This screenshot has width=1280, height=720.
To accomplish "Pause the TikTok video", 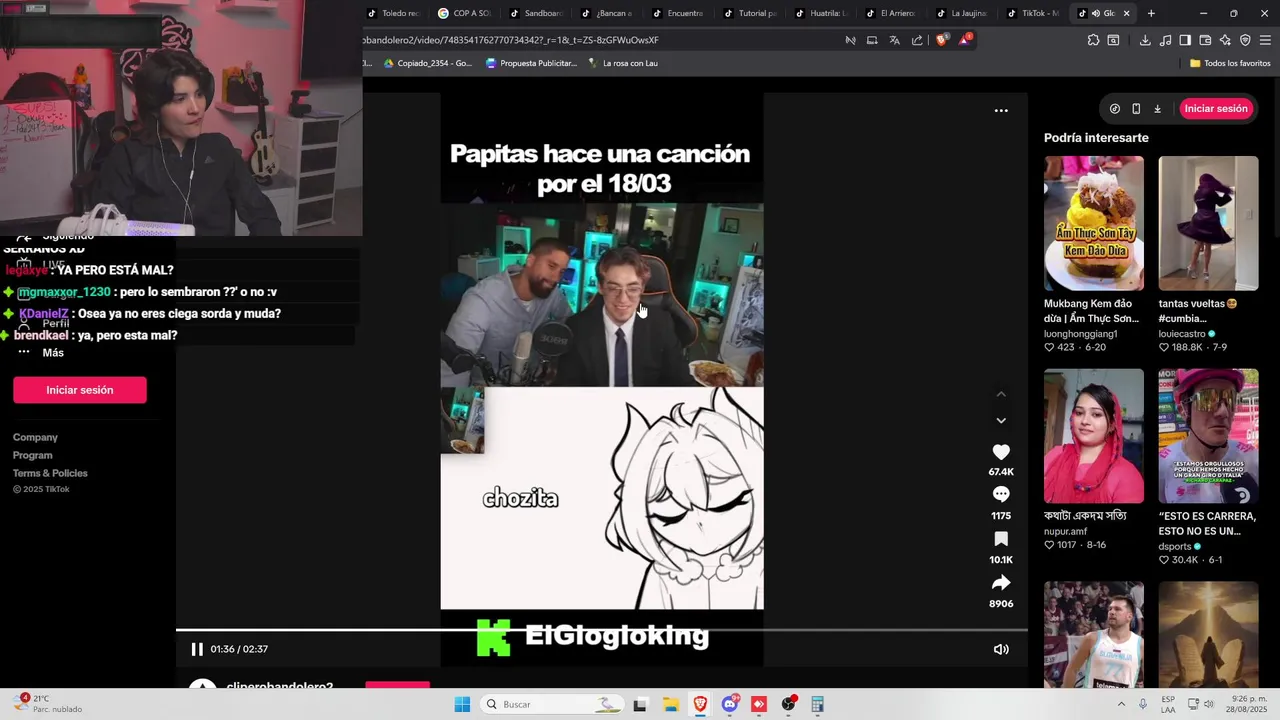I will [197, 649].
